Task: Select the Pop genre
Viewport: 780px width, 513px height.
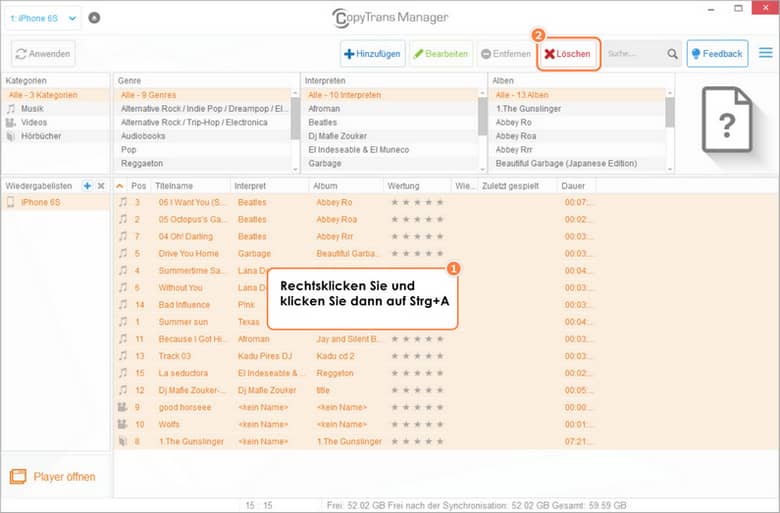Action: pyautogui.click(x=203, y=149)
